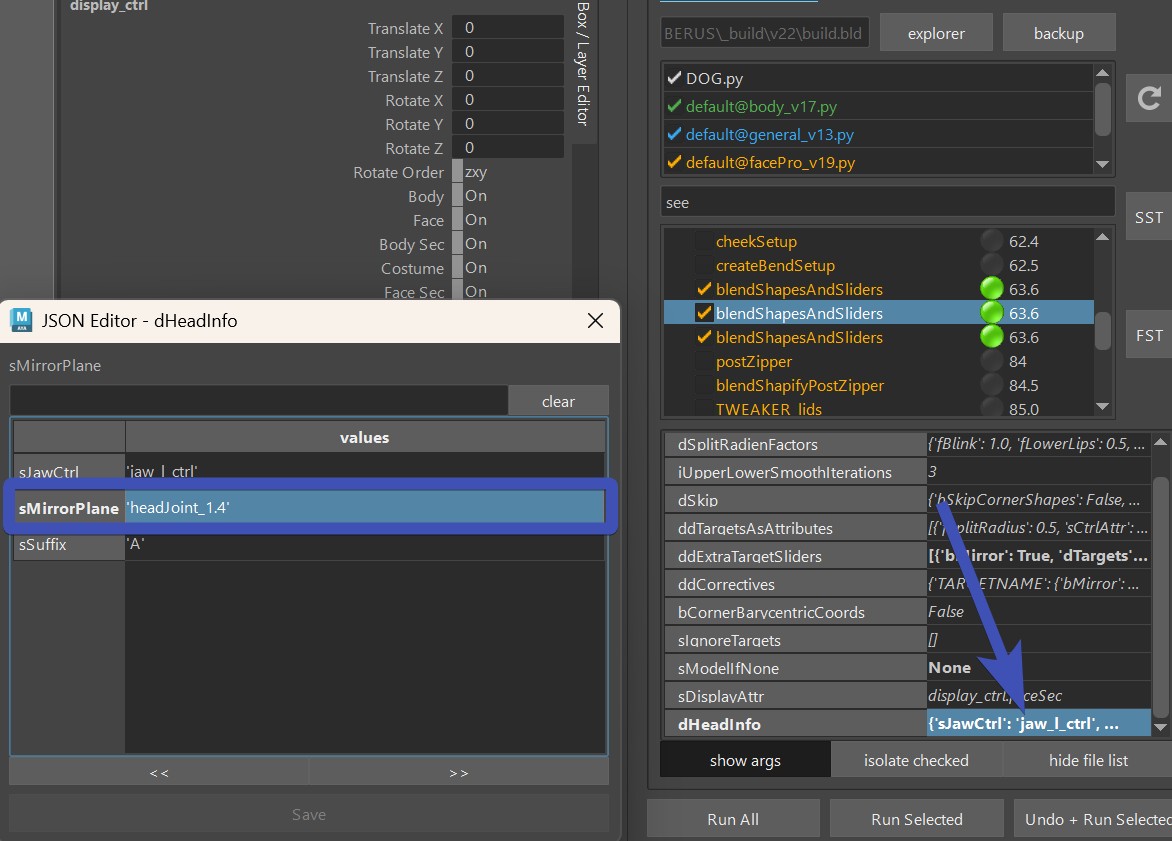The height and width of the screenshot is (841, 1172).
Task: Check the createBendSetup checkbox
Action: click(703, 265)
